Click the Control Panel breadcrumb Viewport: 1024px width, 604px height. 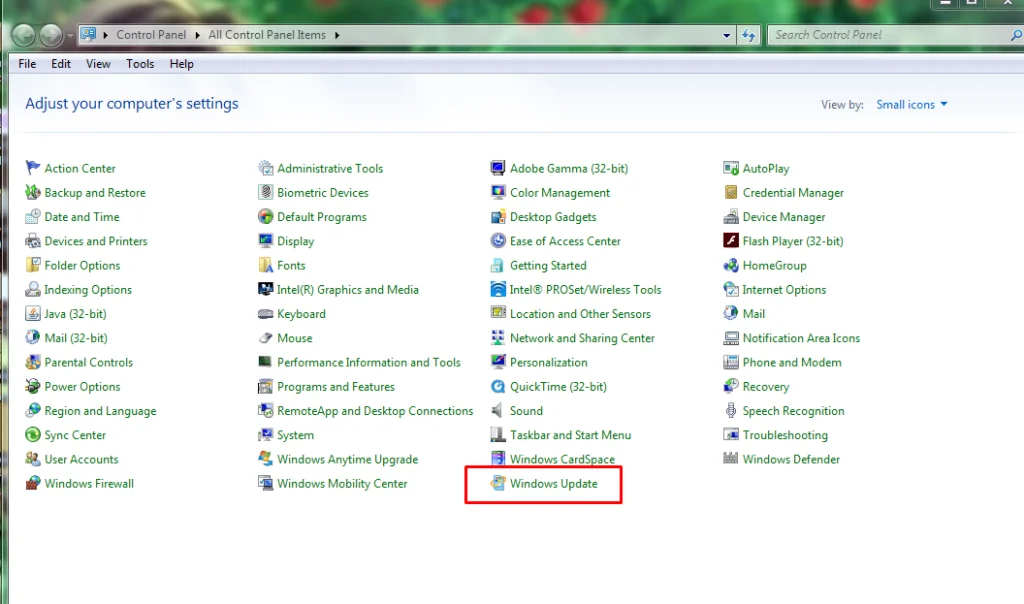[x=151, y=35]
